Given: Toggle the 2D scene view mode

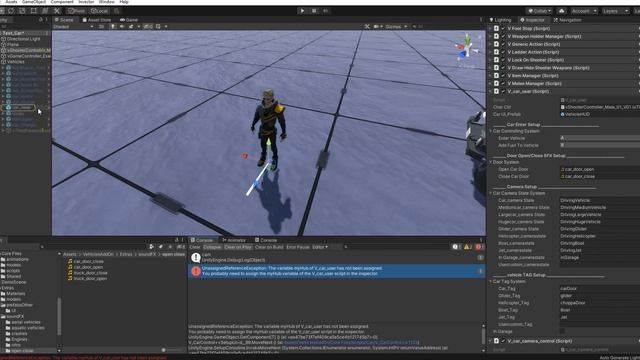Looking at the screenshot, I should [102, 27].
